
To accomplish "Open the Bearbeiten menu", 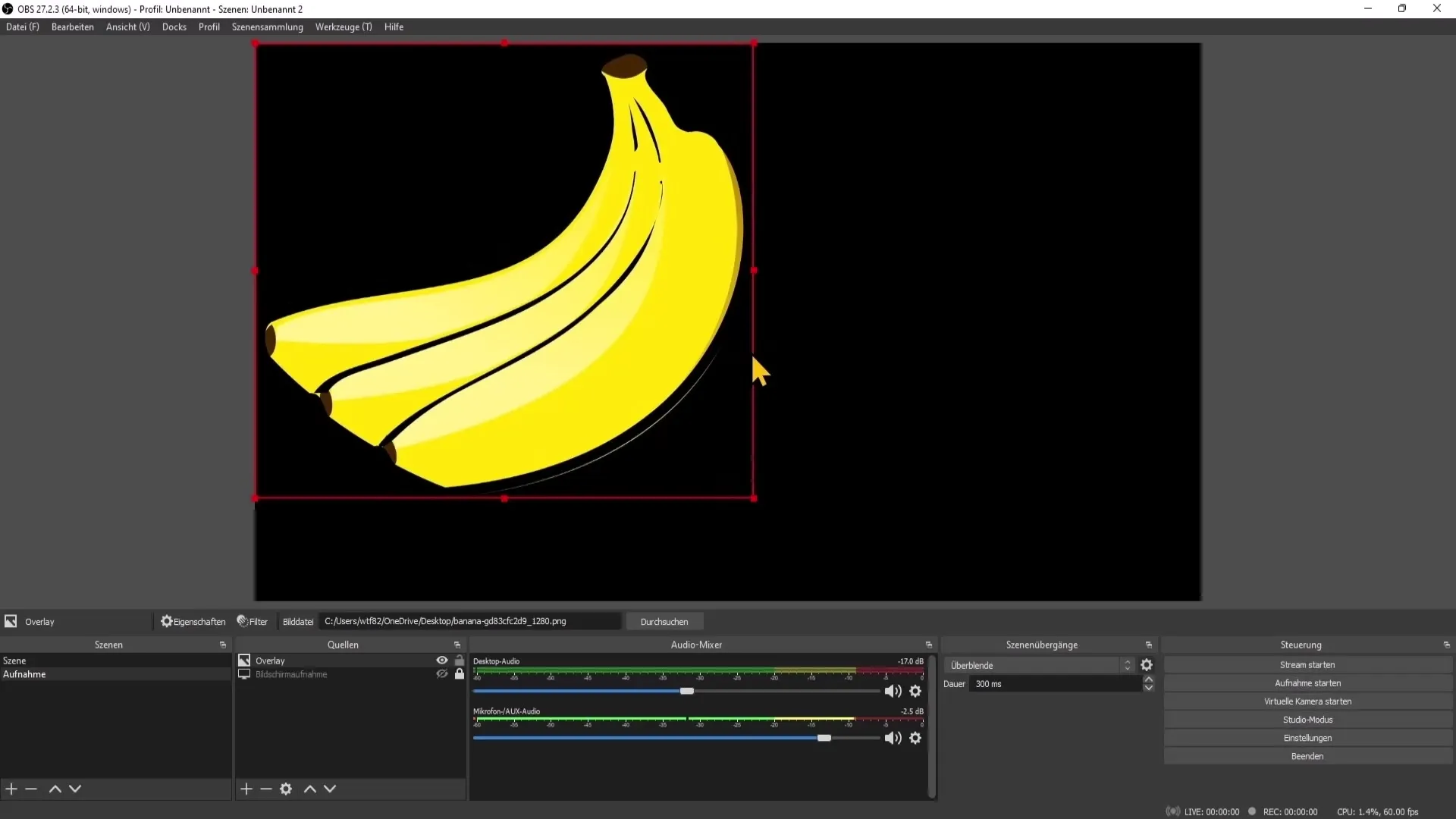I will (x=73, y=27).
